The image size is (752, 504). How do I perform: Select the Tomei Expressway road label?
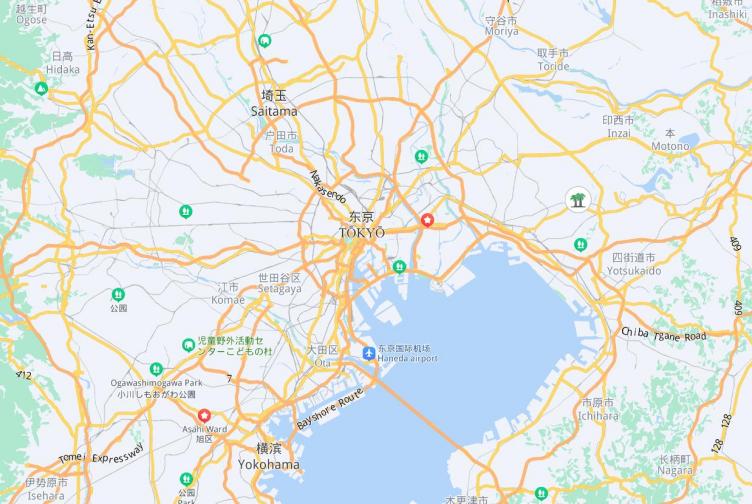(101, 454)
